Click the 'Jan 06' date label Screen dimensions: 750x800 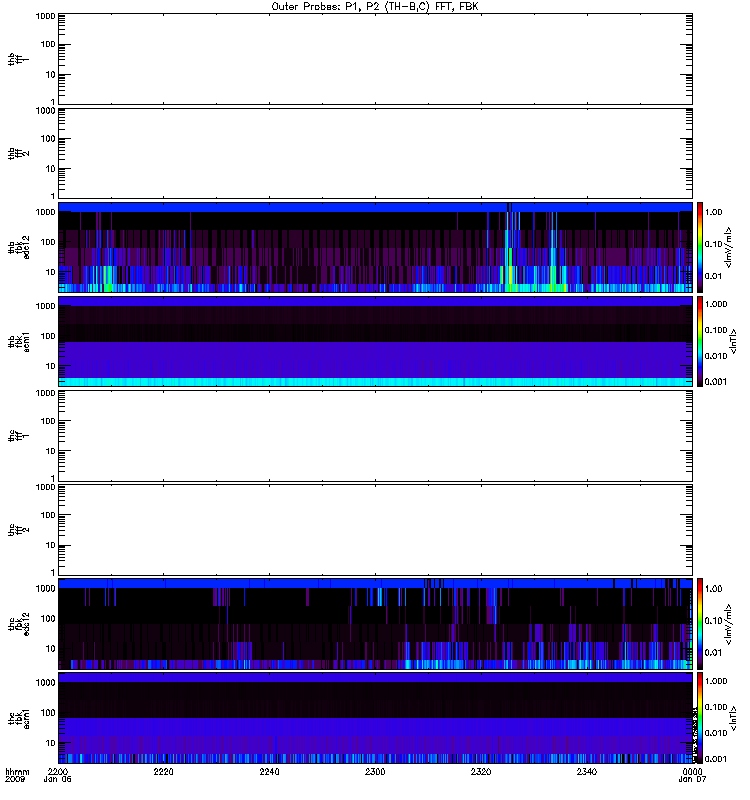(58, 780)
